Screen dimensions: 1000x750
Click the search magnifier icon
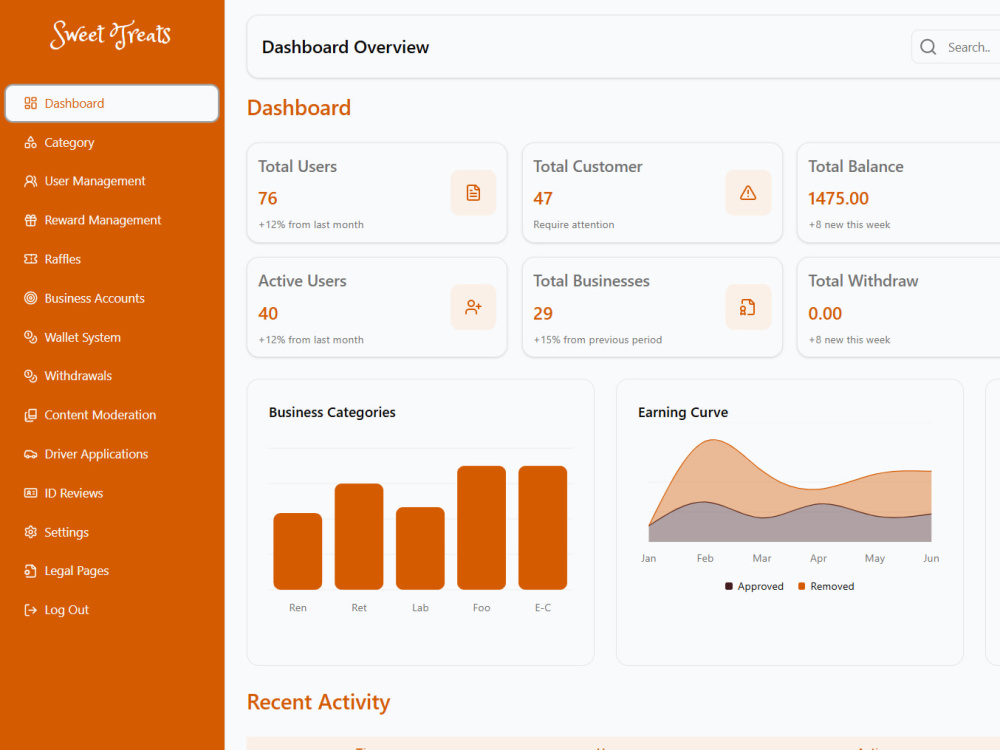point(929,47)
